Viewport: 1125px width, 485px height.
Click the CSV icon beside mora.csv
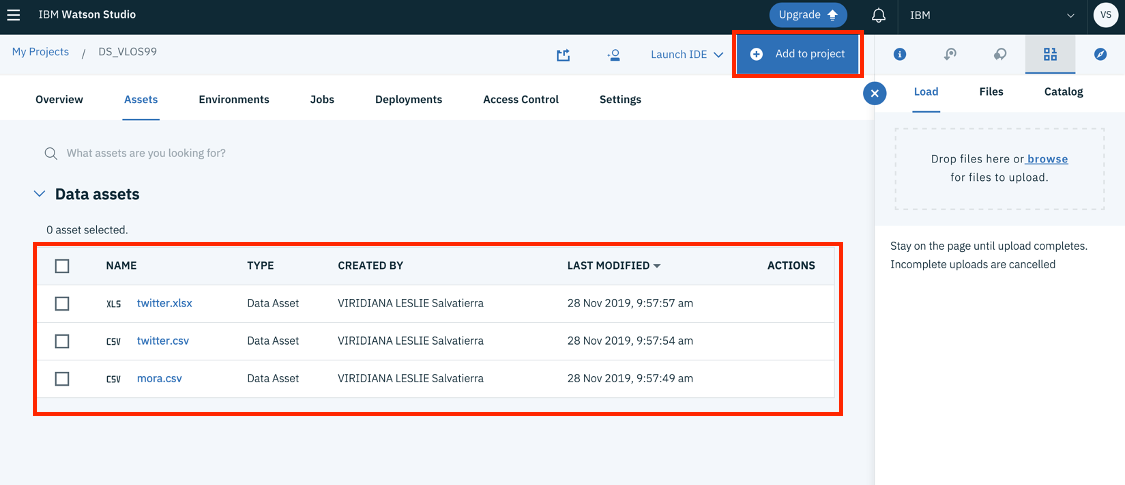(x=113, y=378)
